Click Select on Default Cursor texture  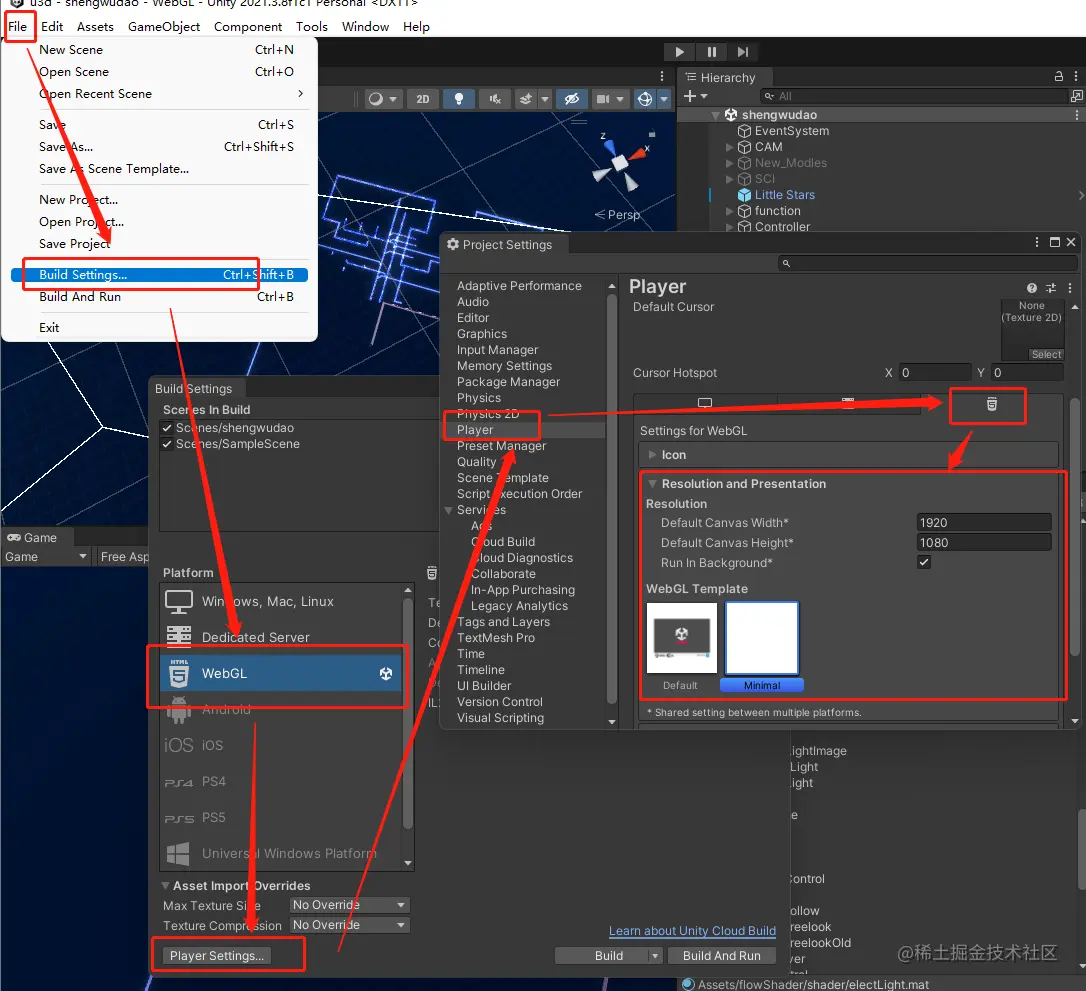(x=1046, y=355)
